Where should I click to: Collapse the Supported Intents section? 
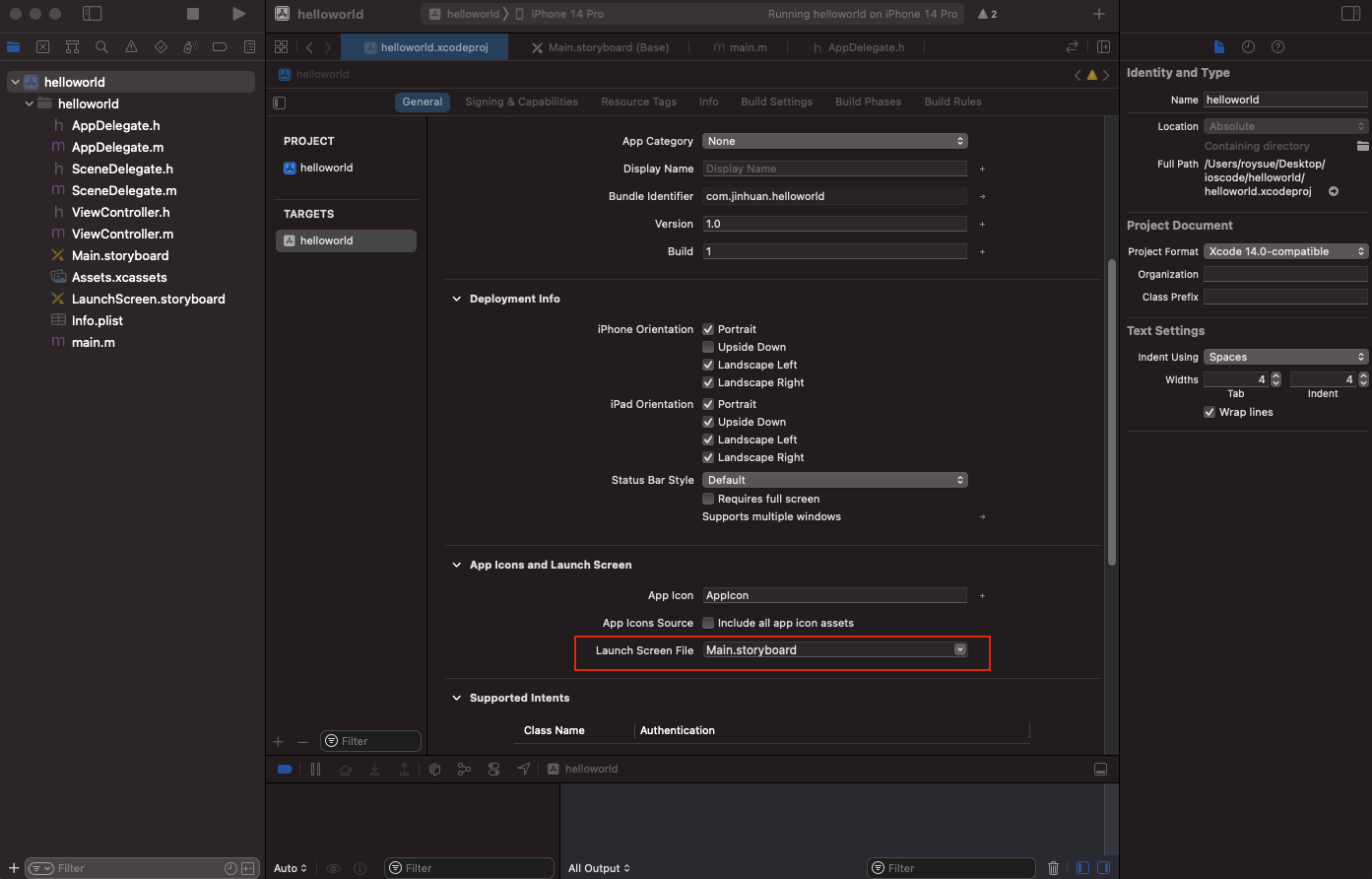point(456,698)
